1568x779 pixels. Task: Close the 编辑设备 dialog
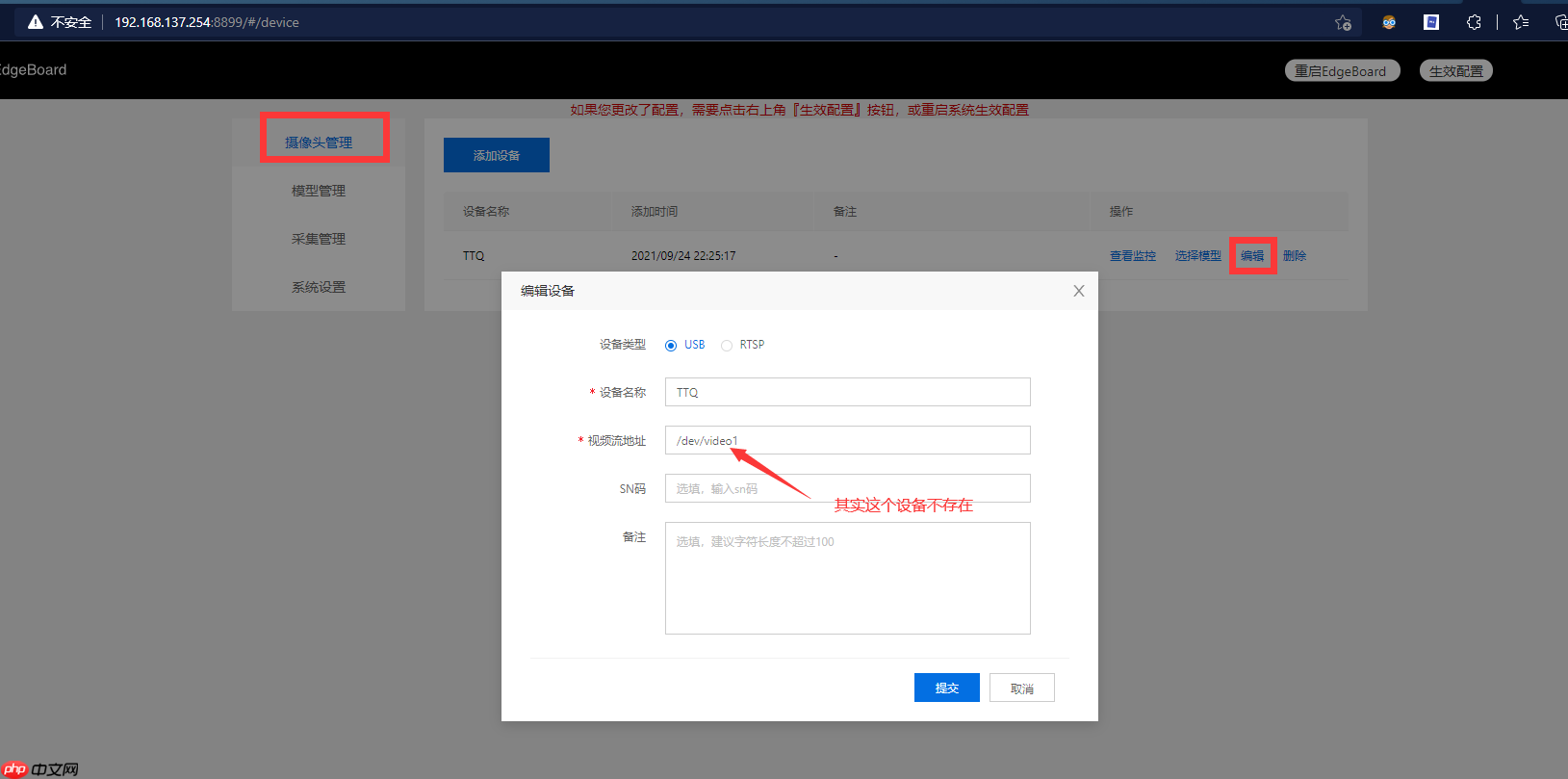coord(1079,291)
